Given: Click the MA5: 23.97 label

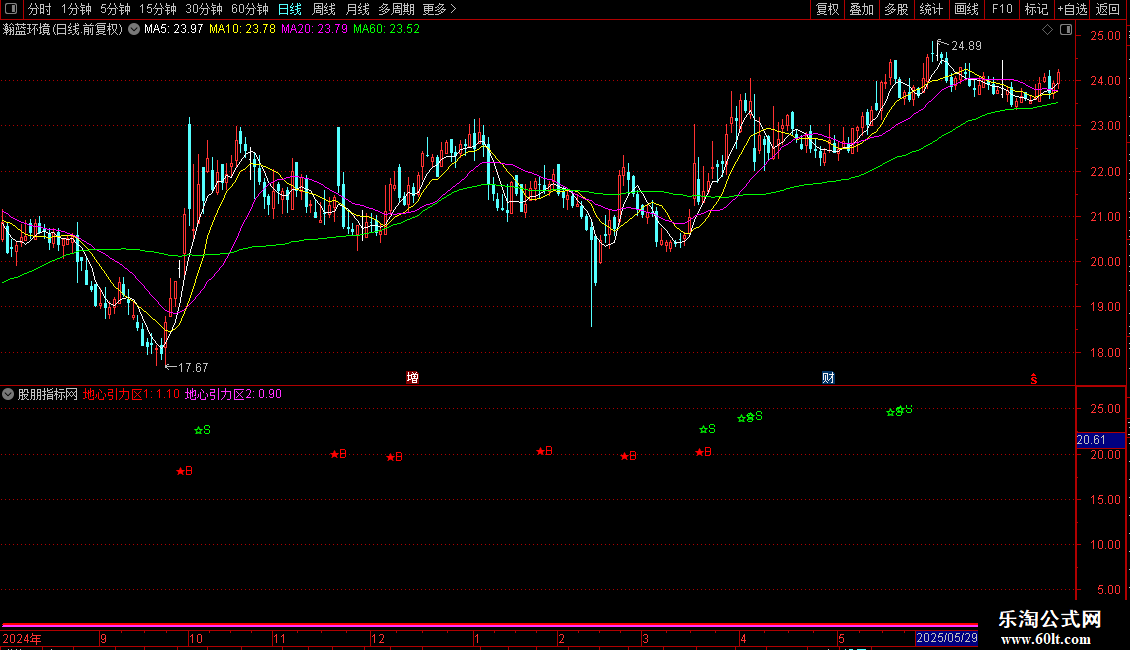Looking at the screenshot, I should coord(174,30).
